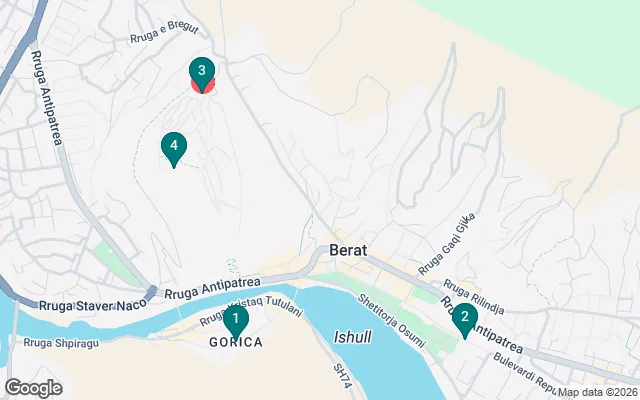Click the Google logo
Screen dimensions: 640x400
pos(33,388)
